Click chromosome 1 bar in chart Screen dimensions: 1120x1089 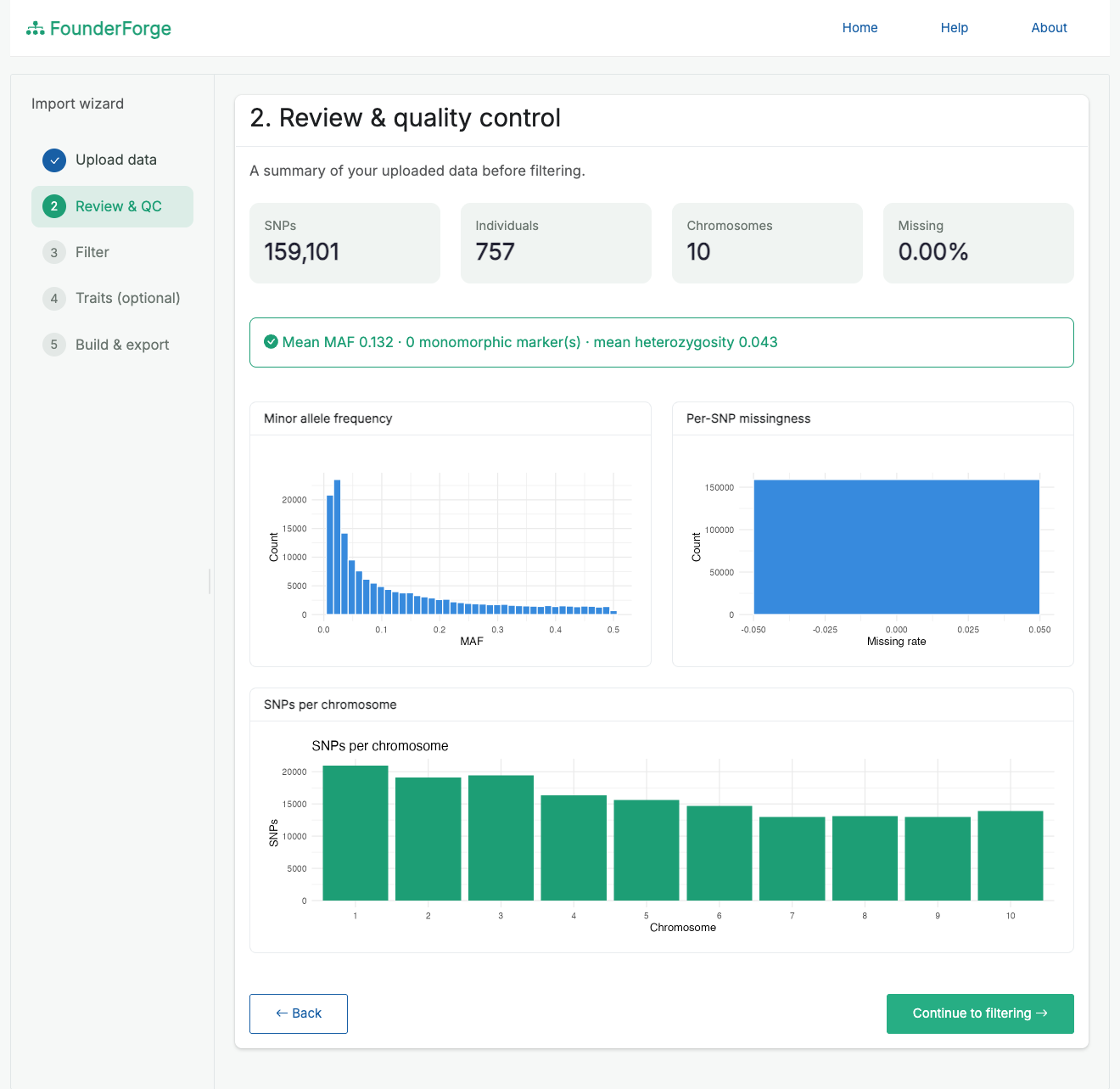tap(356, 833)
